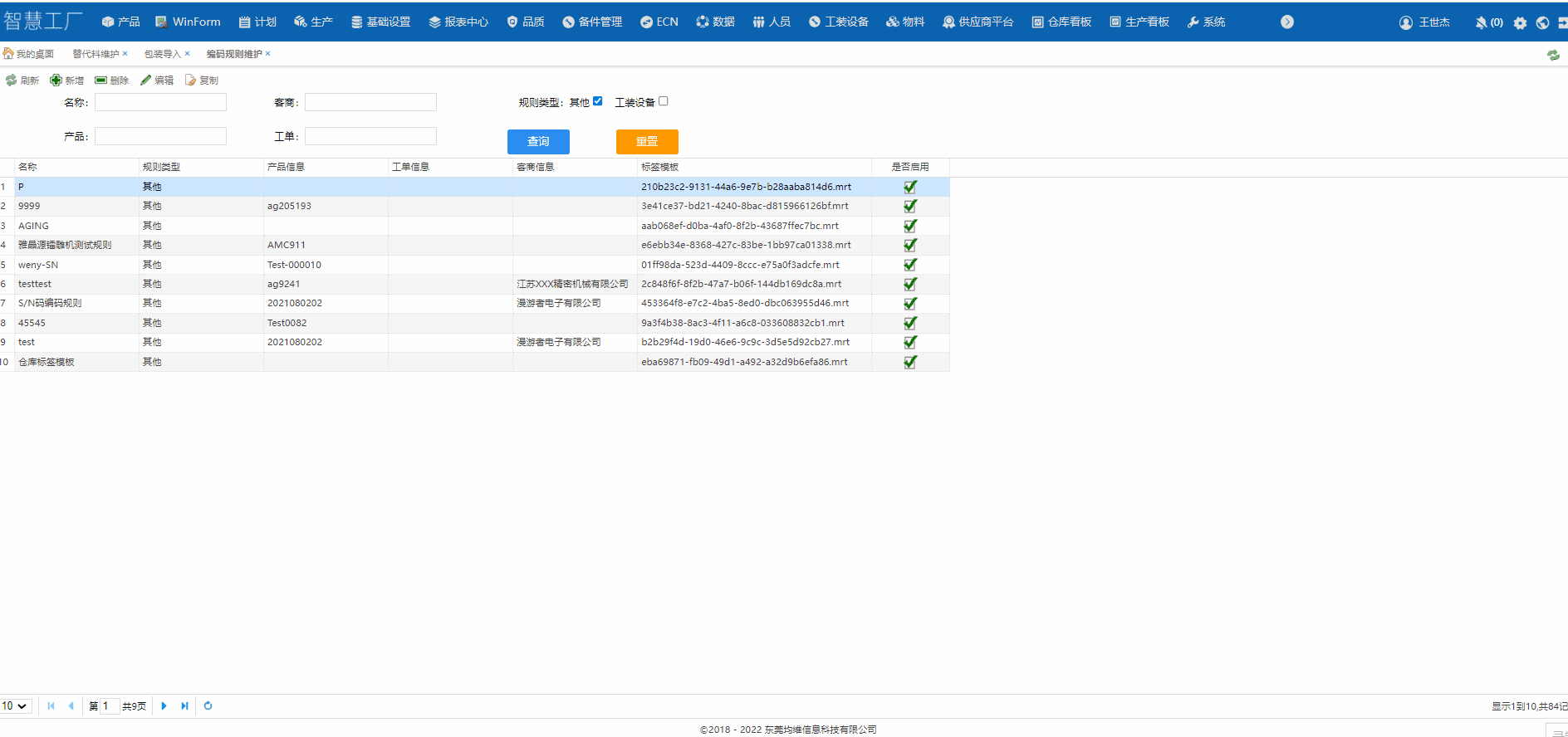Click the copy (复制) toolbar icon
The height and width of the screenshot is (737, 1568).
click(190, 81)
